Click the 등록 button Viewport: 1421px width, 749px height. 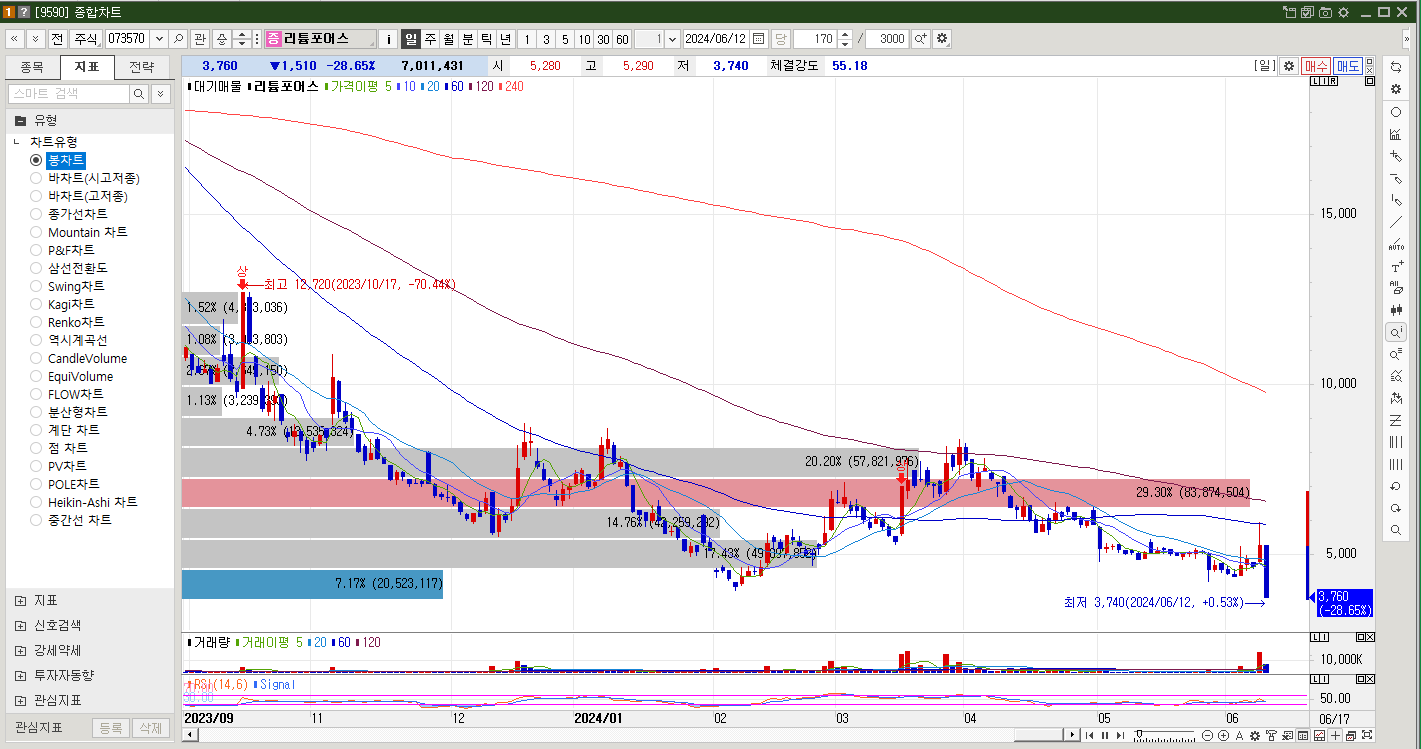coord(110,728)
